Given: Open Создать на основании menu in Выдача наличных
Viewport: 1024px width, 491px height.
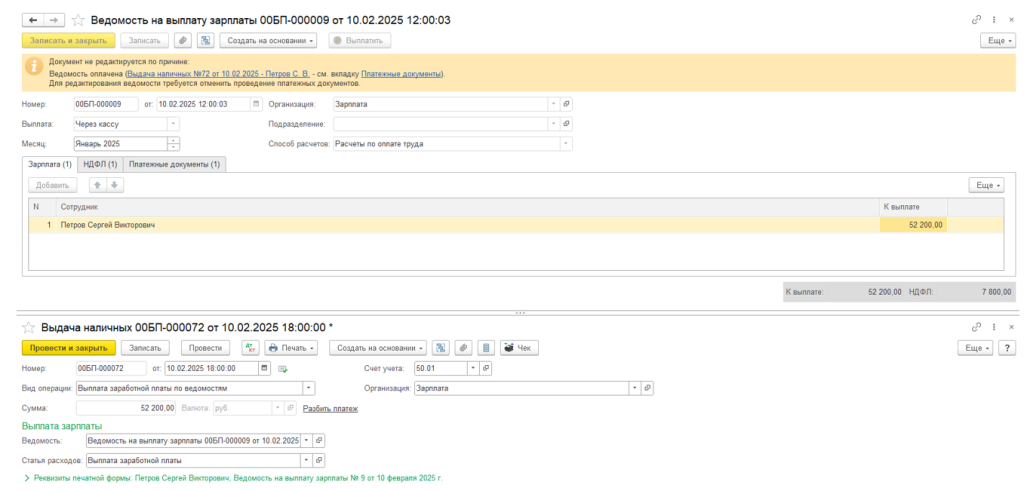Looking at the screenshot, I should pos(379,348).
